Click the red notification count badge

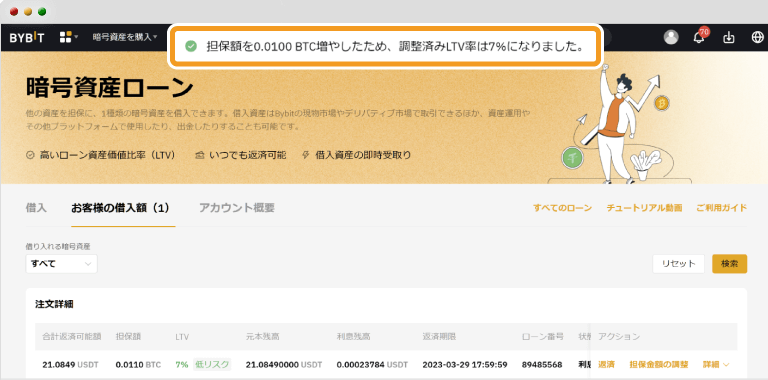point(704,32)
